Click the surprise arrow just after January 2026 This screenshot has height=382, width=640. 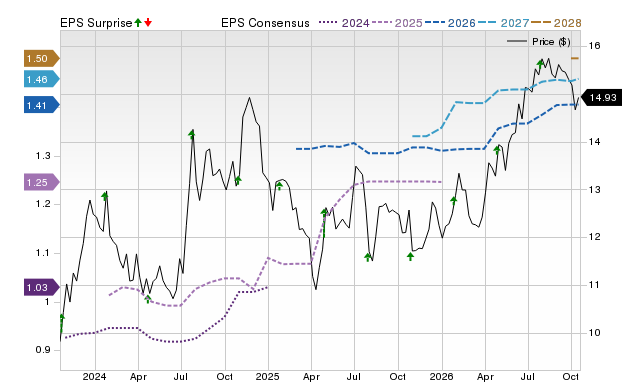point(453,200)
